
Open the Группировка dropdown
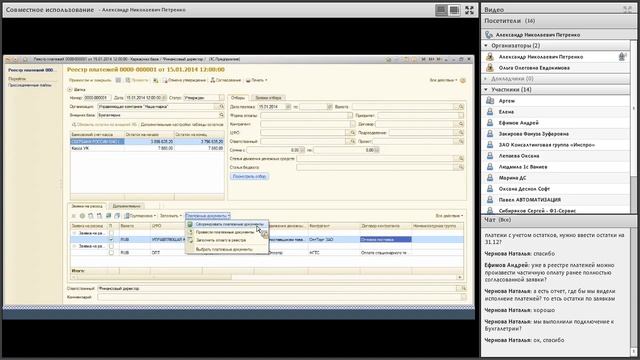pyautogui.click(x=140, y=216)
